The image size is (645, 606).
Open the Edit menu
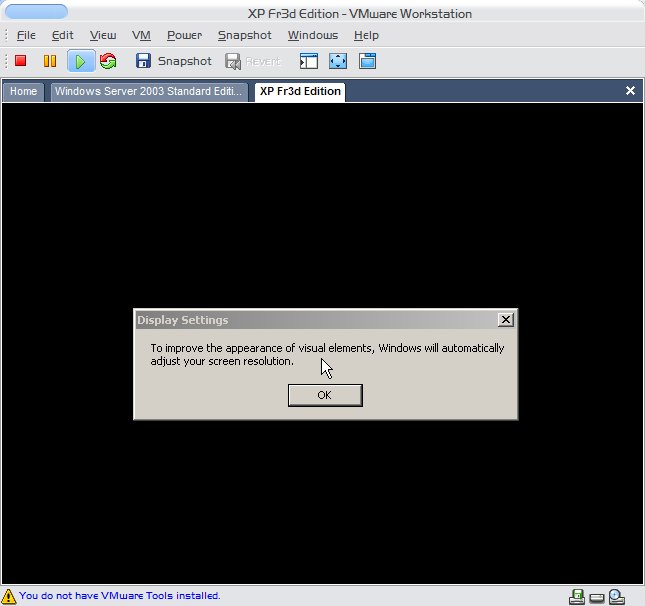63,35
